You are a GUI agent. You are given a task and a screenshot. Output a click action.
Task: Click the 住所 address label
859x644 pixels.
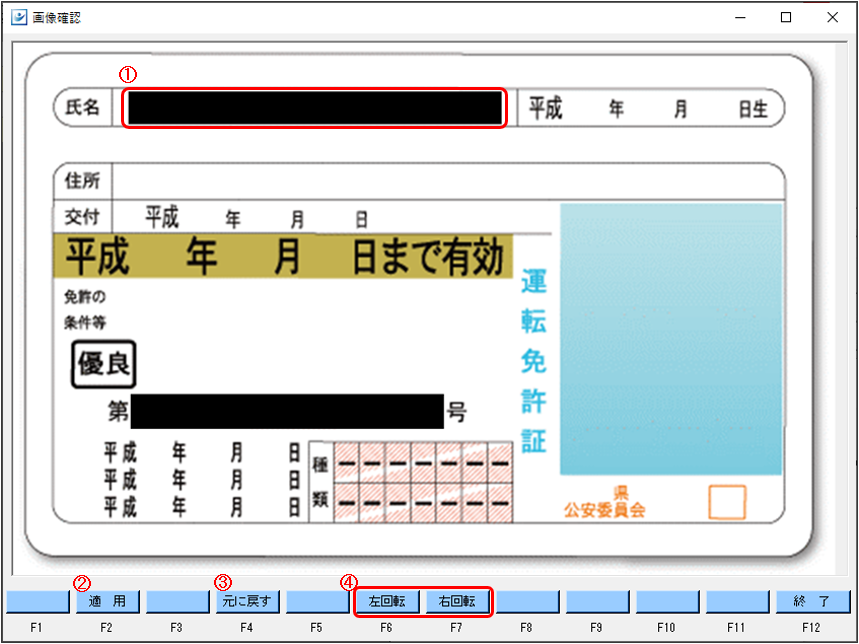pyautogui.click(x=82, y=181)
